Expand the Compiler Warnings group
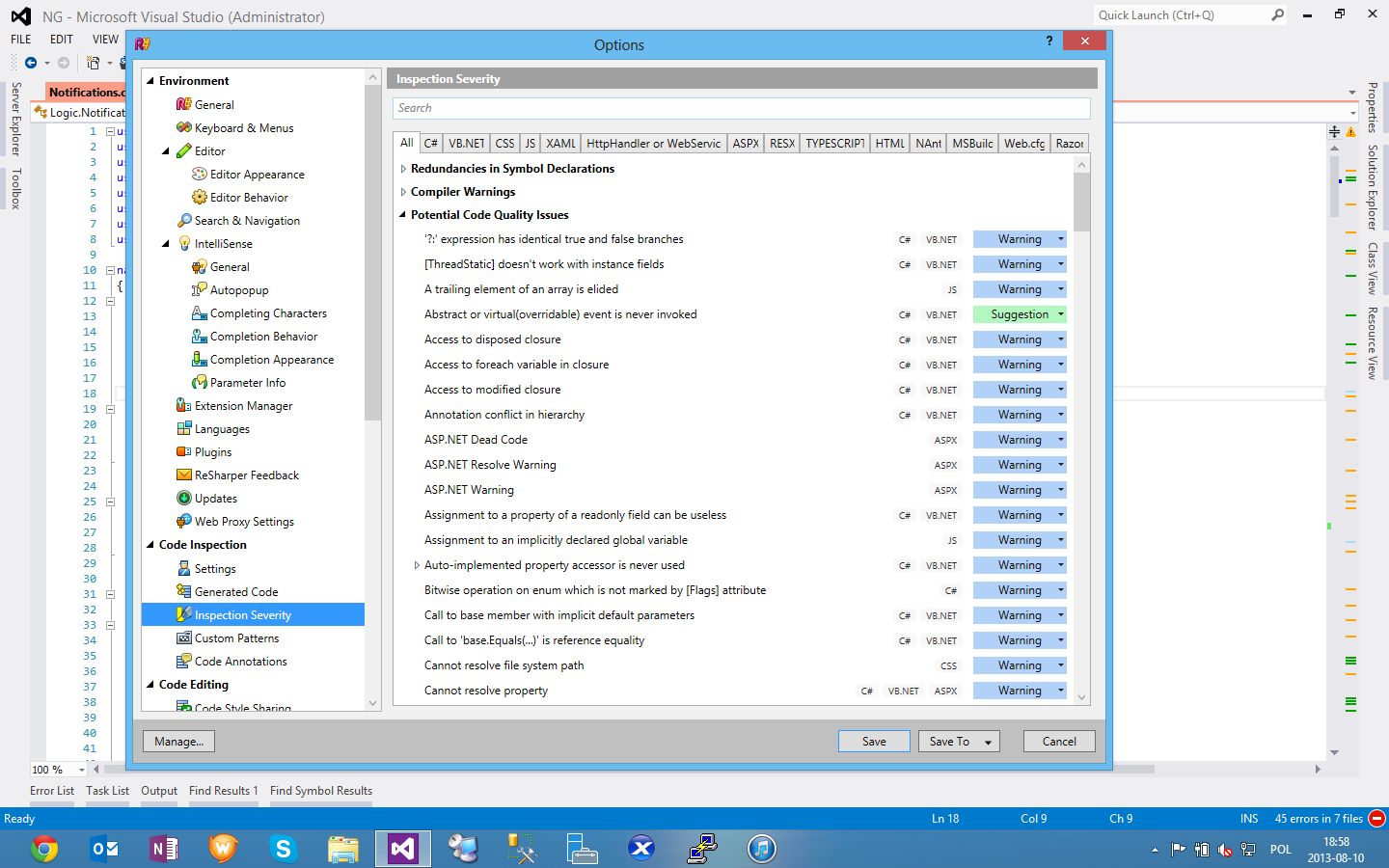This screenshot has width=1389, height=868. pos(403,192)
